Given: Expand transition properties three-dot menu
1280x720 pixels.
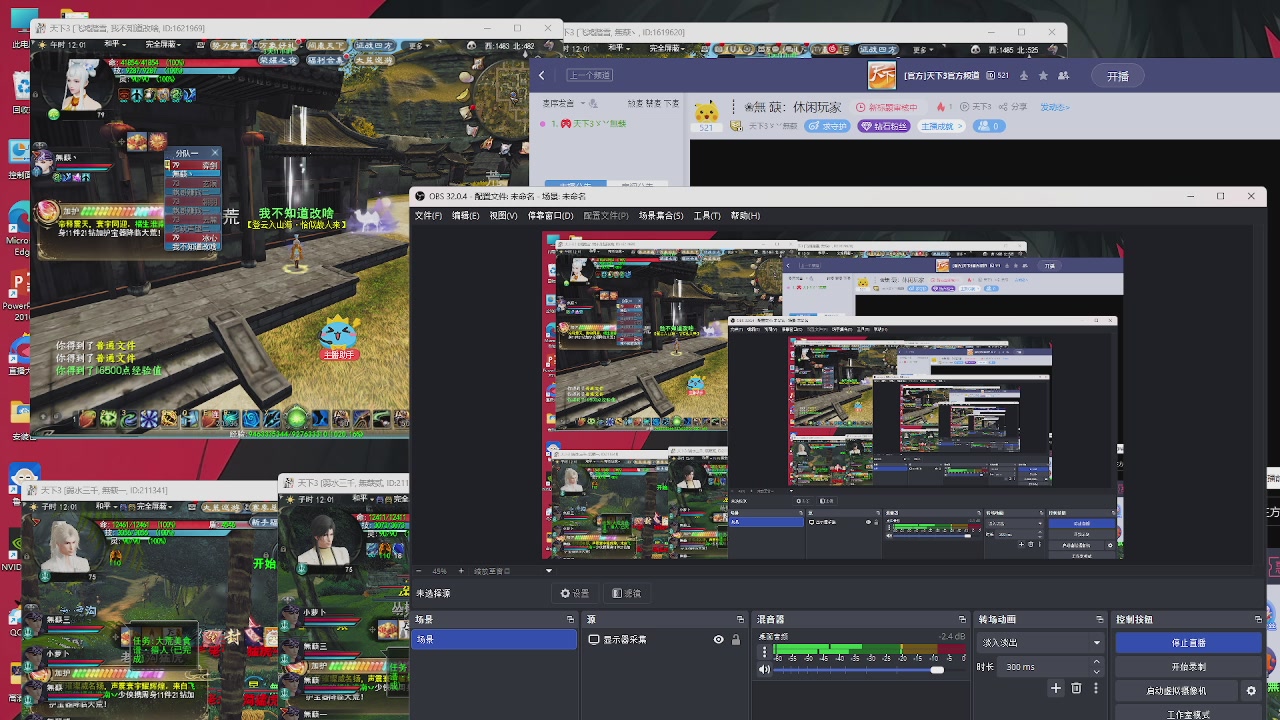Looking at the screenshot, I should pyautogui.click(x=1096, y=688).
